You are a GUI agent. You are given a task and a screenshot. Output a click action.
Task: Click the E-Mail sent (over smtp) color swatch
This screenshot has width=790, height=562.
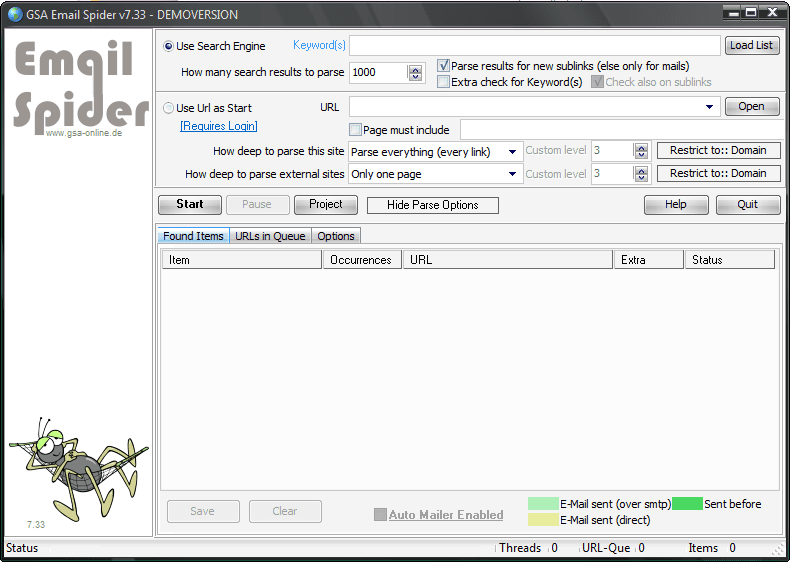click(x=543, y=504)
